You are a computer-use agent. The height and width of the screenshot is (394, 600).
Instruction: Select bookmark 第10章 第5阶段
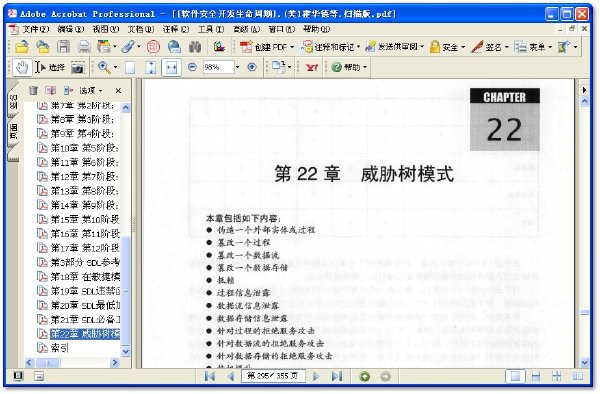pos(78,148)
